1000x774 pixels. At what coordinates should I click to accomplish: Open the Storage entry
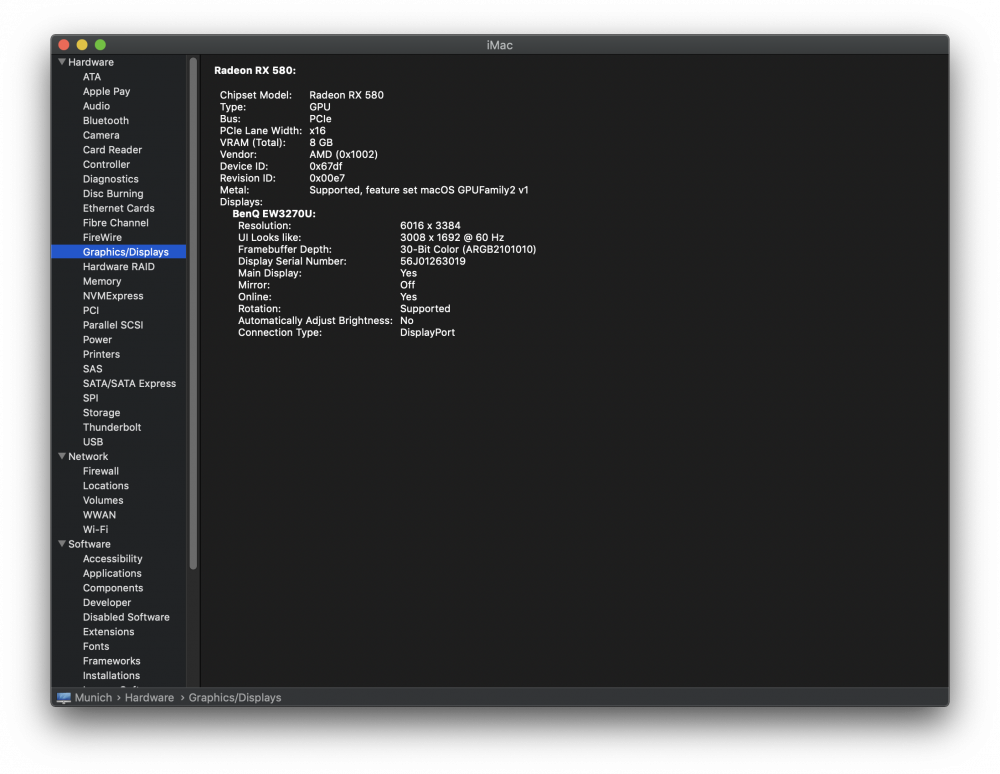click(x=101, y=413)
